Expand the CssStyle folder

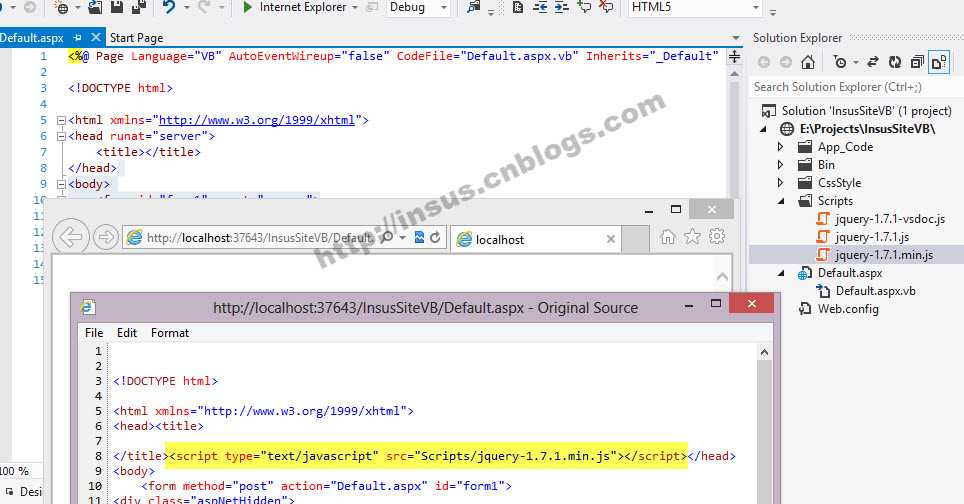click(x=781, y=183)
